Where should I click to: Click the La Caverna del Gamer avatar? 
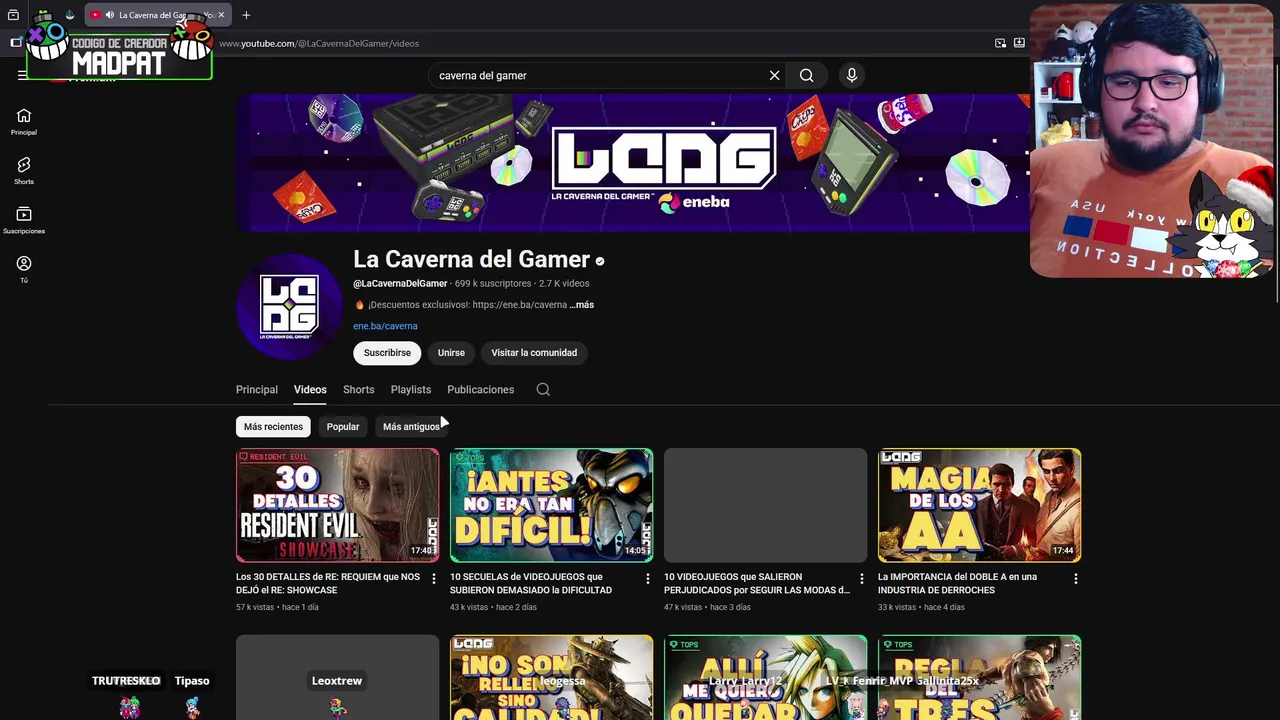pyautogui.click(x=290, y=305)
